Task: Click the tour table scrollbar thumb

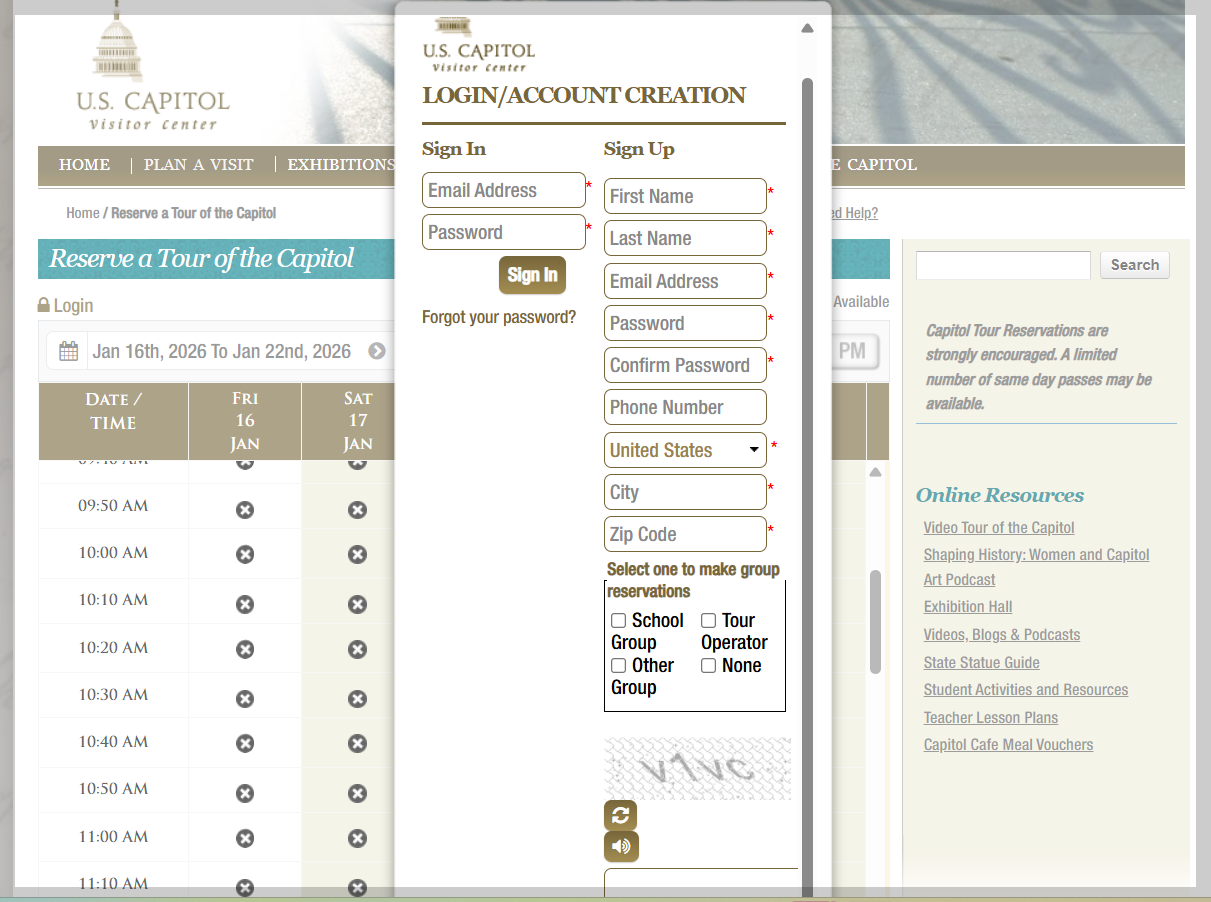Action: tap(876, 621)
